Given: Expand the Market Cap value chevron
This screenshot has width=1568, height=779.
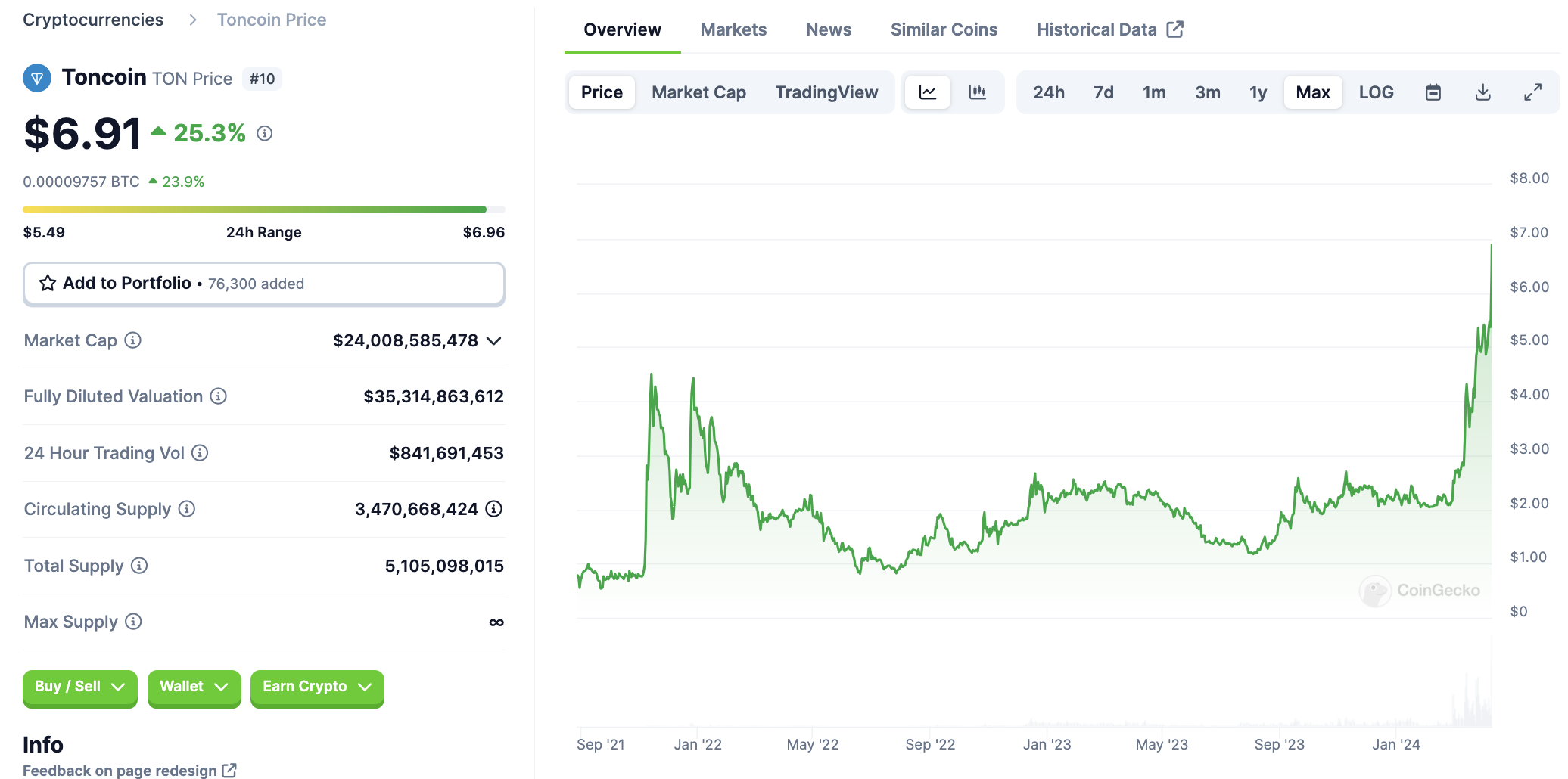Looking at the screenshot, I should pyautogui.click(x=494, y=341).
